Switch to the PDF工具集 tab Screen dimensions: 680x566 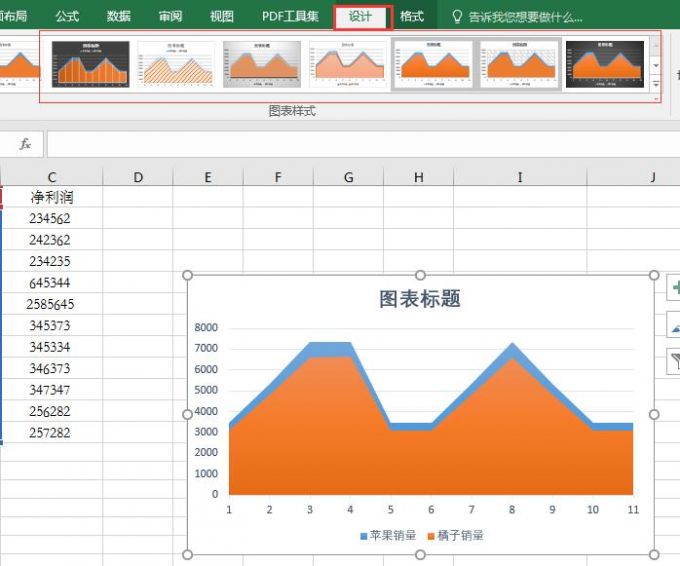point(290,16)
